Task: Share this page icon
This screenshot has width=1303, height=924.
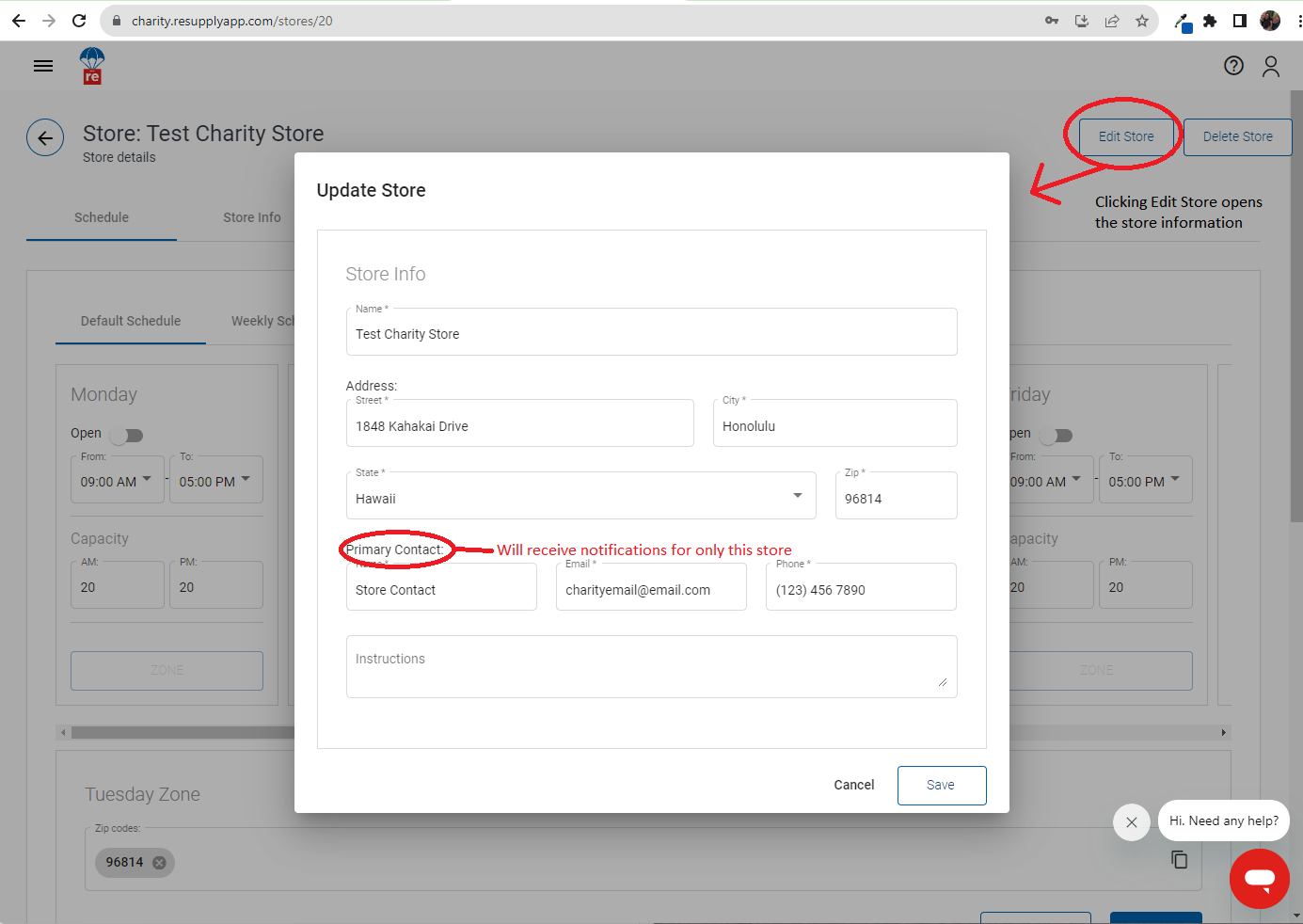Action: [1112, 21]
